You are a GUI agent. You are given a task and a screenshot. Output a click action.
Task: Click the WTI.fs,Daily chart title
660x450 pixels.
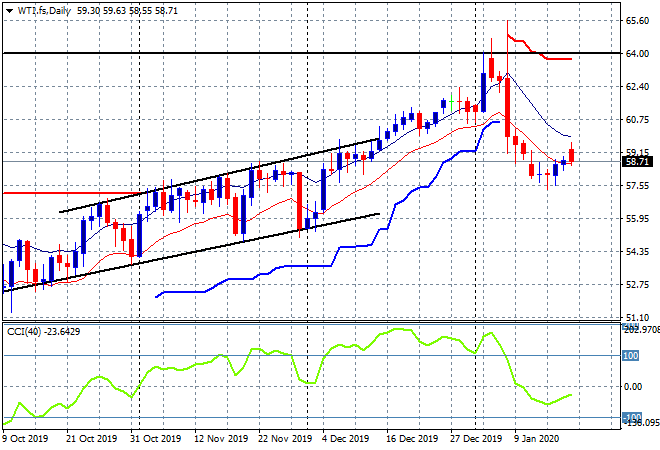44,11
